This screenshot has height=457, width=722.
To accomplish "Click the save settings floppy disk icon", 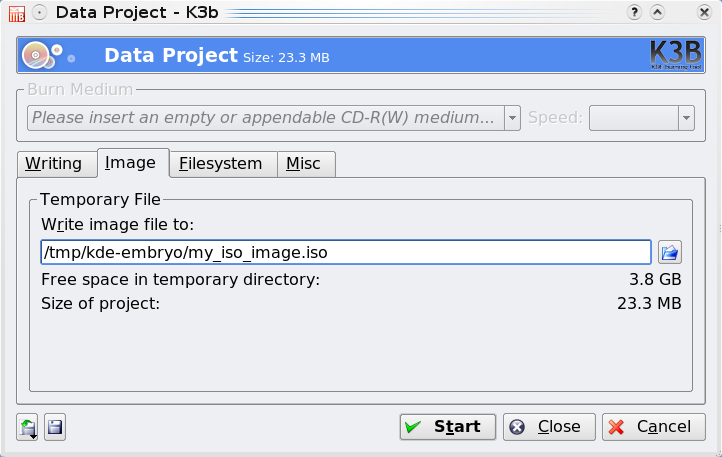I will [56, 428].
